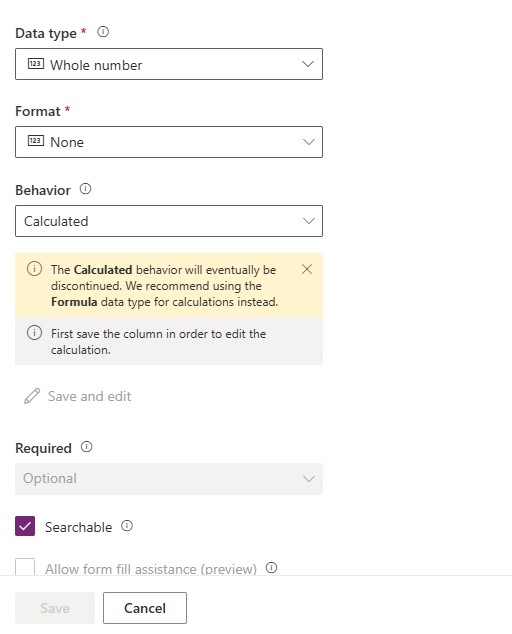The width and height of the screenshot is (512, 634).
Task: Click the Save button
Action: [x=55, y=608]
